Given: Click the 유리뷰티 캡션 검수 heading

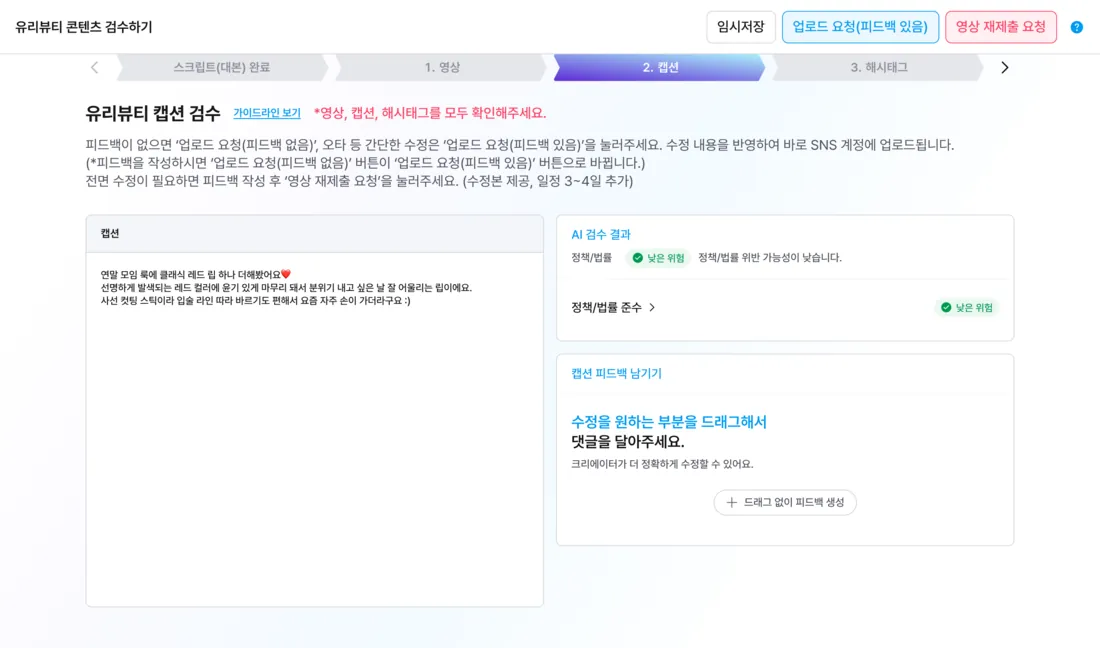Looking at the screenshot, I should (153, 113).
